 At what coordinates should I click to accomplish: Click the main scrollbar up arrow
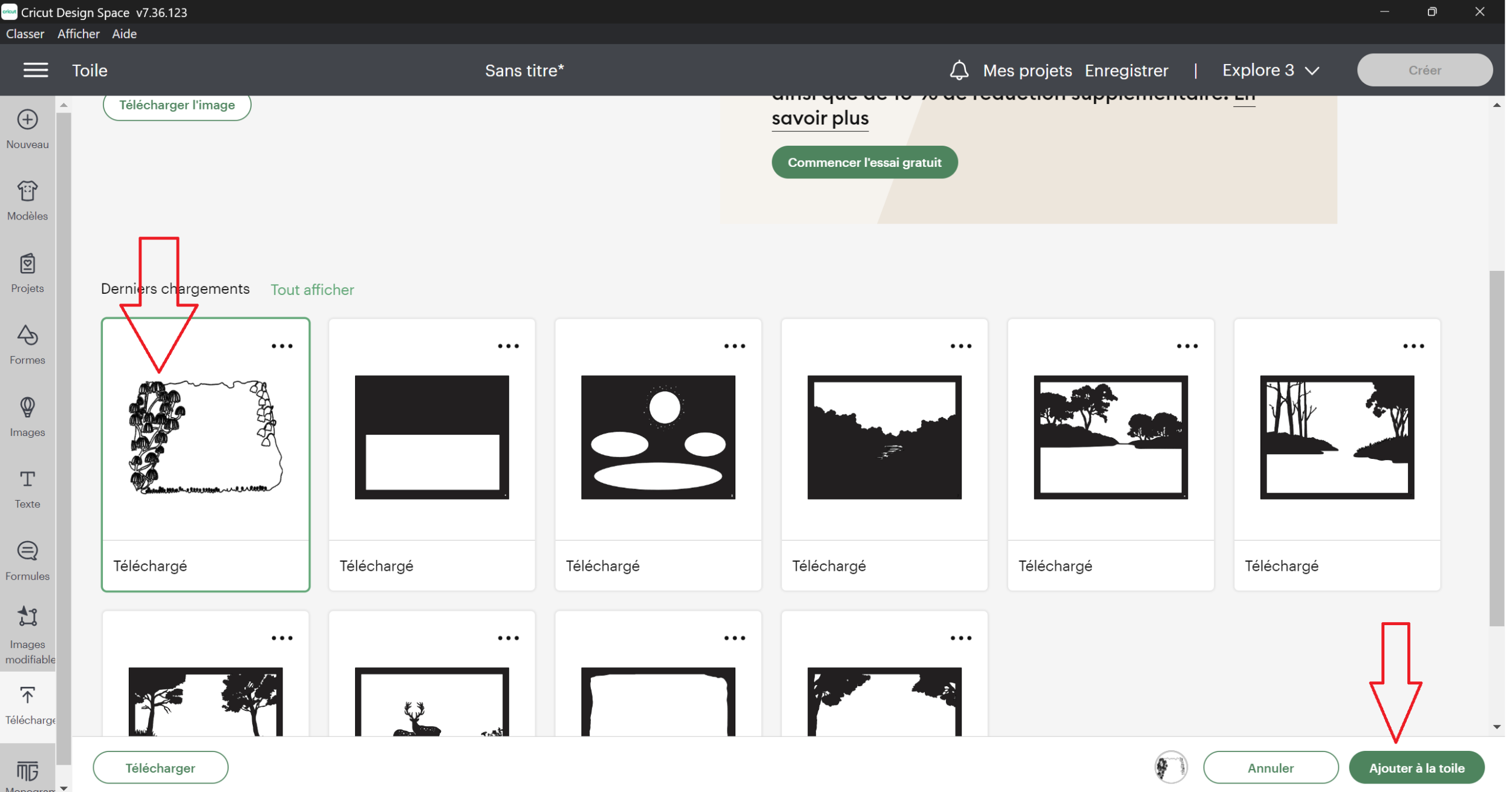click(1496, 105)
